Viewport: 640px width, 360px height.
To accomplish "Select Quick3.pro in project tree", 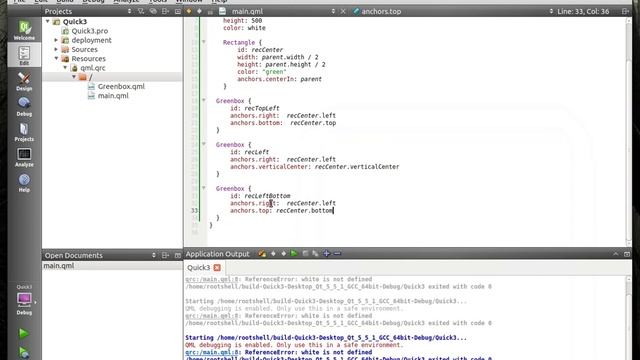I will [x=89, y=31].
